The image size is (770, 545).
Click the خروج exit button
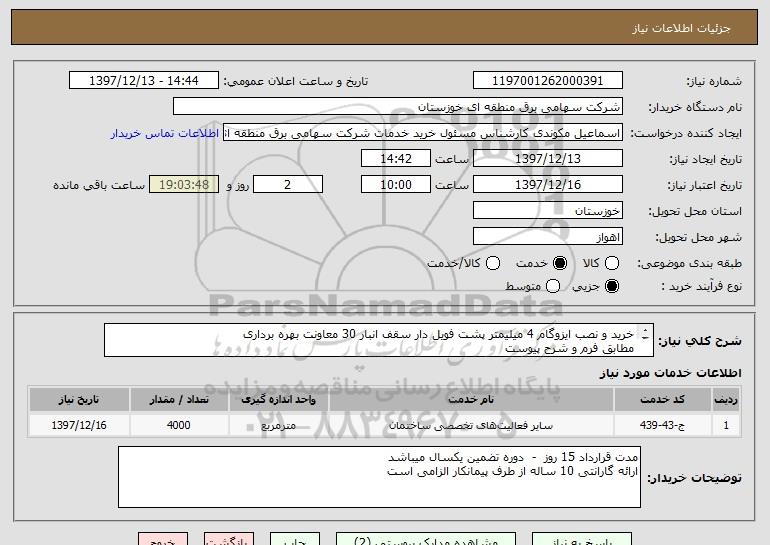pyautogui.click(x=163, y=539)
